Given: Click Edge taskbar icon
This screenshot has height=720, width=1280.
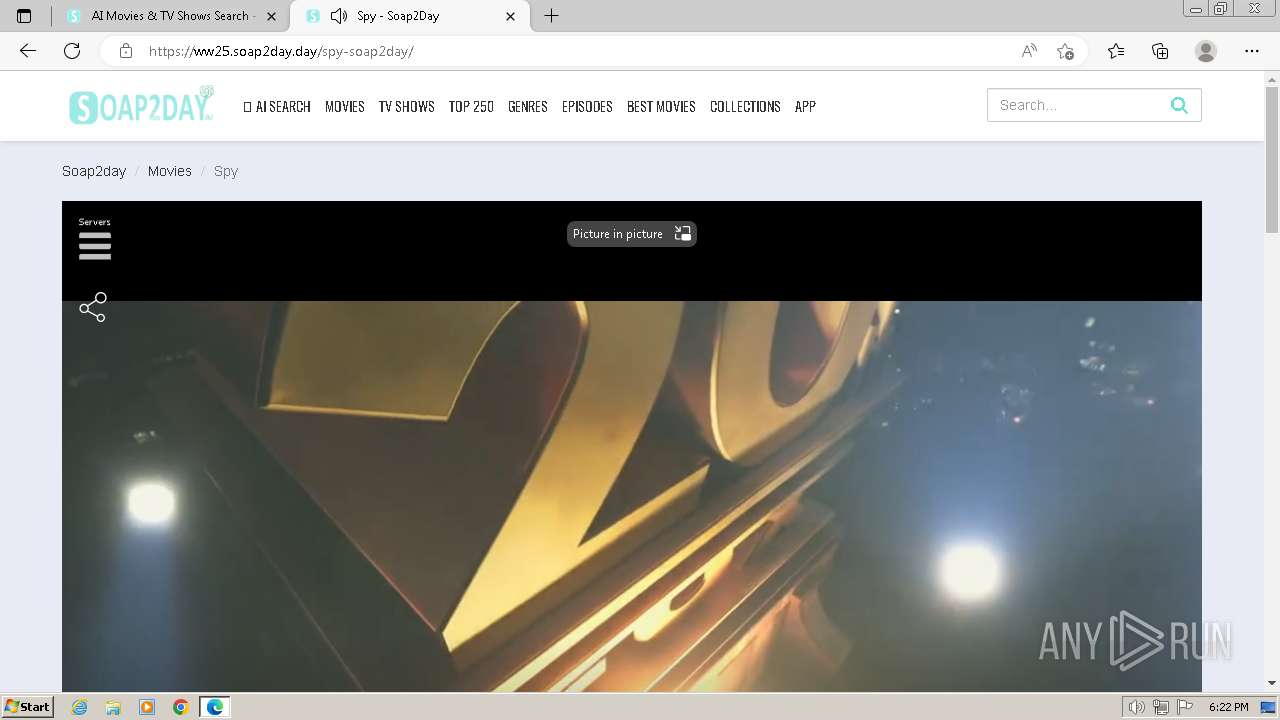Looking at the screenshot, I should pos(215,707).
